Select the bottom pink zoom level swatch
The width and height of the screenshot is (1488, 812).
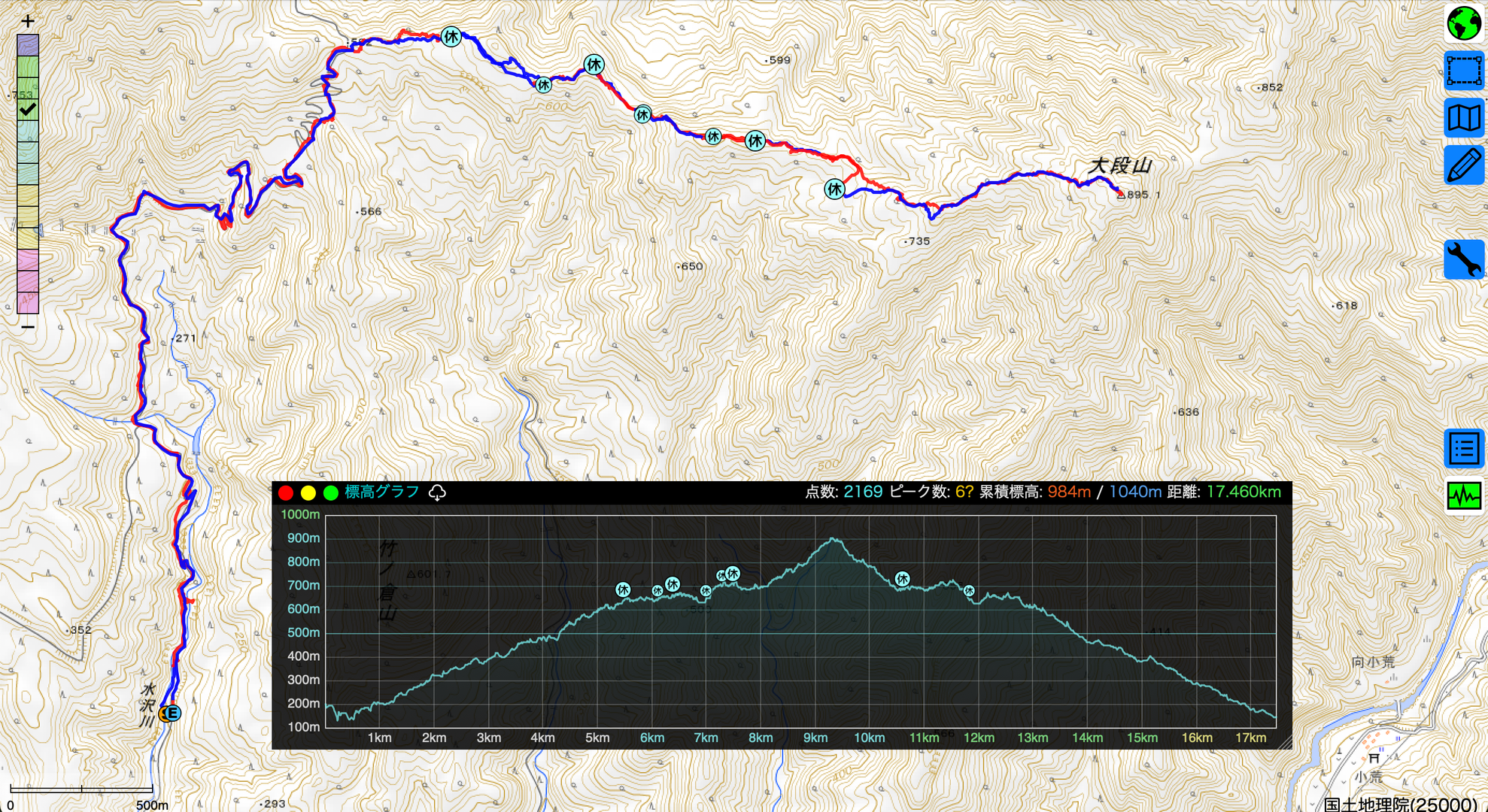point(28,302)
